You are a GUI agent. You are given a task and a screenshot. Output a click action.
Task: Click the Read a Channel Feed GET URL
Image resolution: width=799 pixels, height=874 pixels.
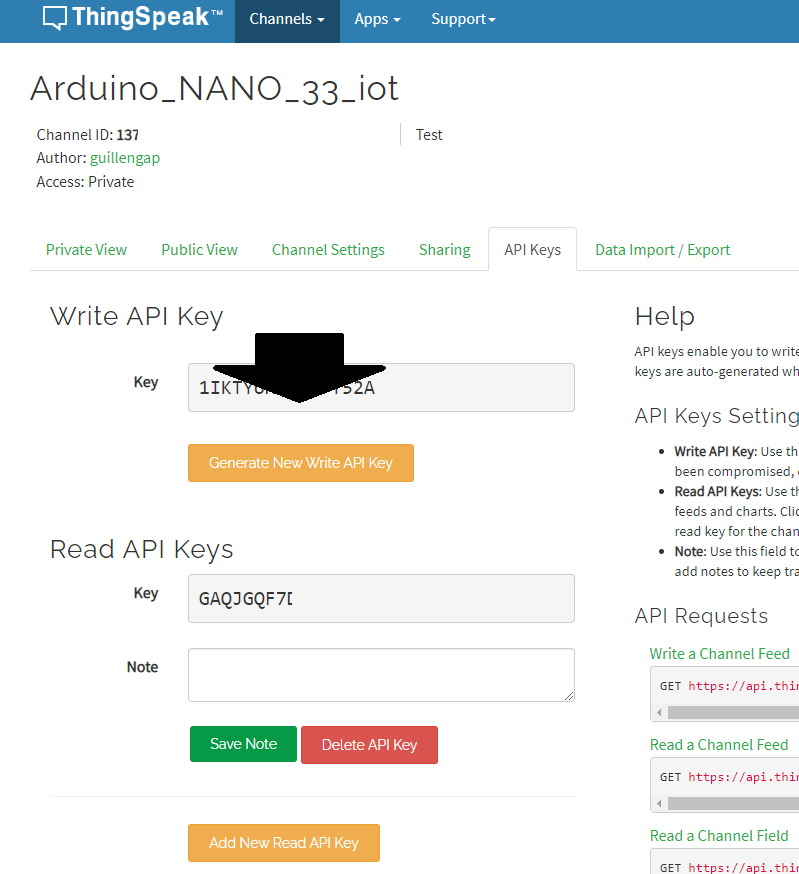pos(743,778)
